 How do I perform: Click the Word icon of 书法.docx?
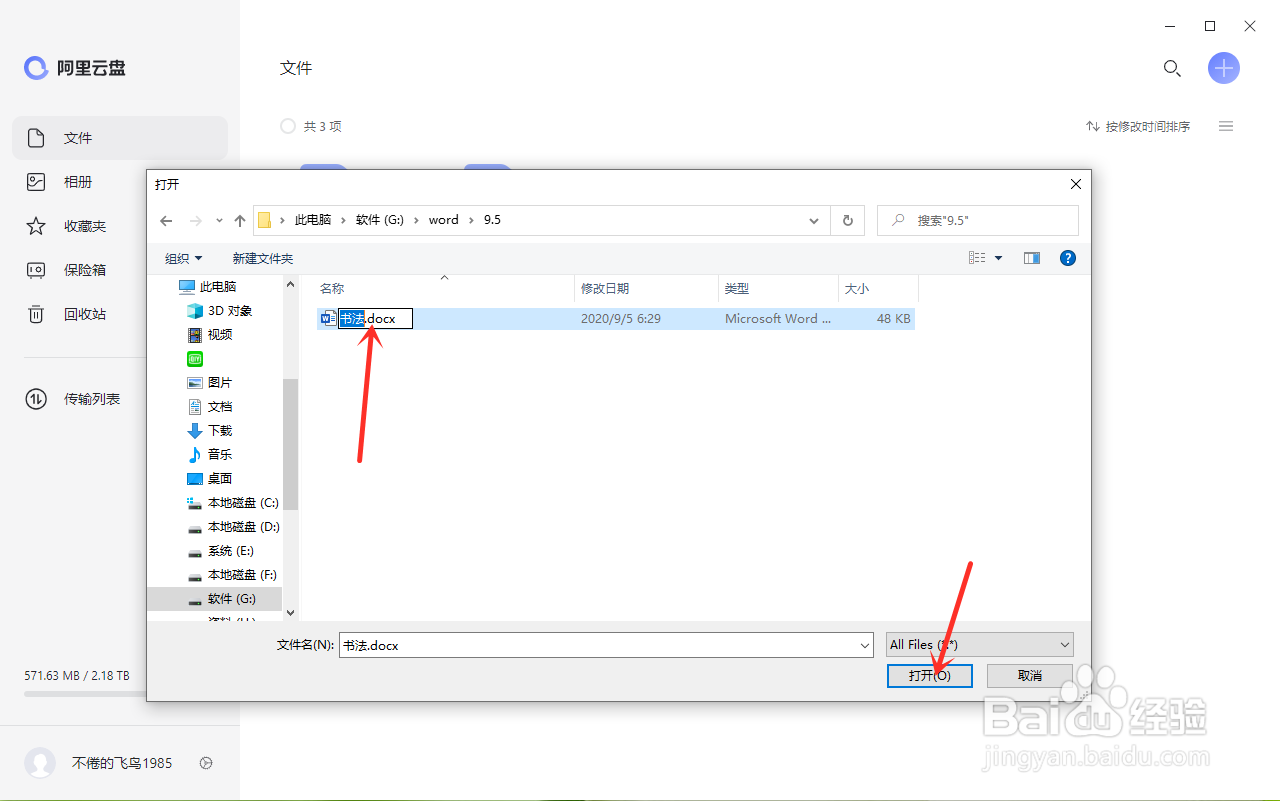point(328,319)
